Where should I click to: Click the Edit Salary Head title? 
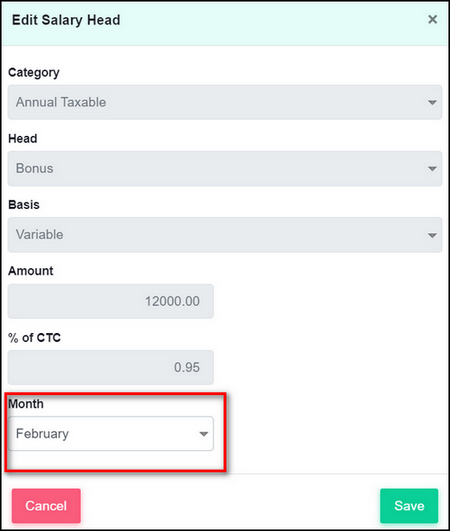click(66, 20)
